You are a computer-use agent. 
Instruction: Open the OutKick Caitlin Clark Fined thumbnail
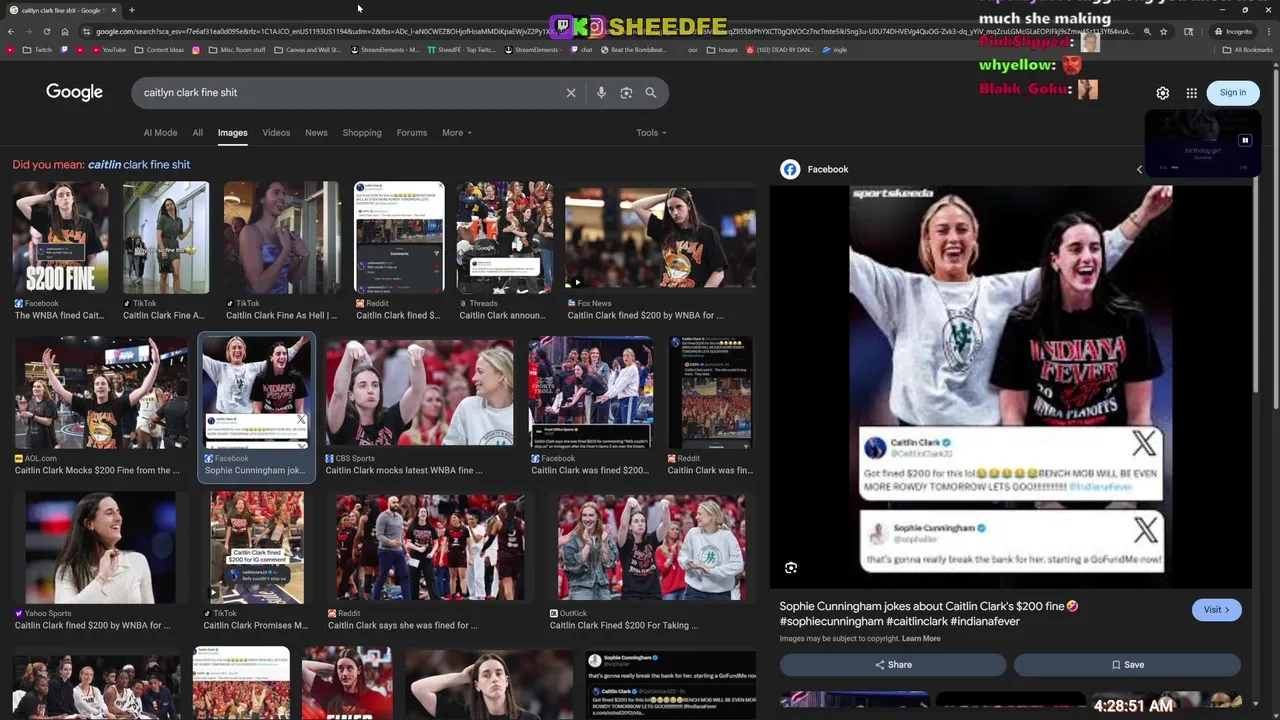pyautogui.click(x=651, y=548)
